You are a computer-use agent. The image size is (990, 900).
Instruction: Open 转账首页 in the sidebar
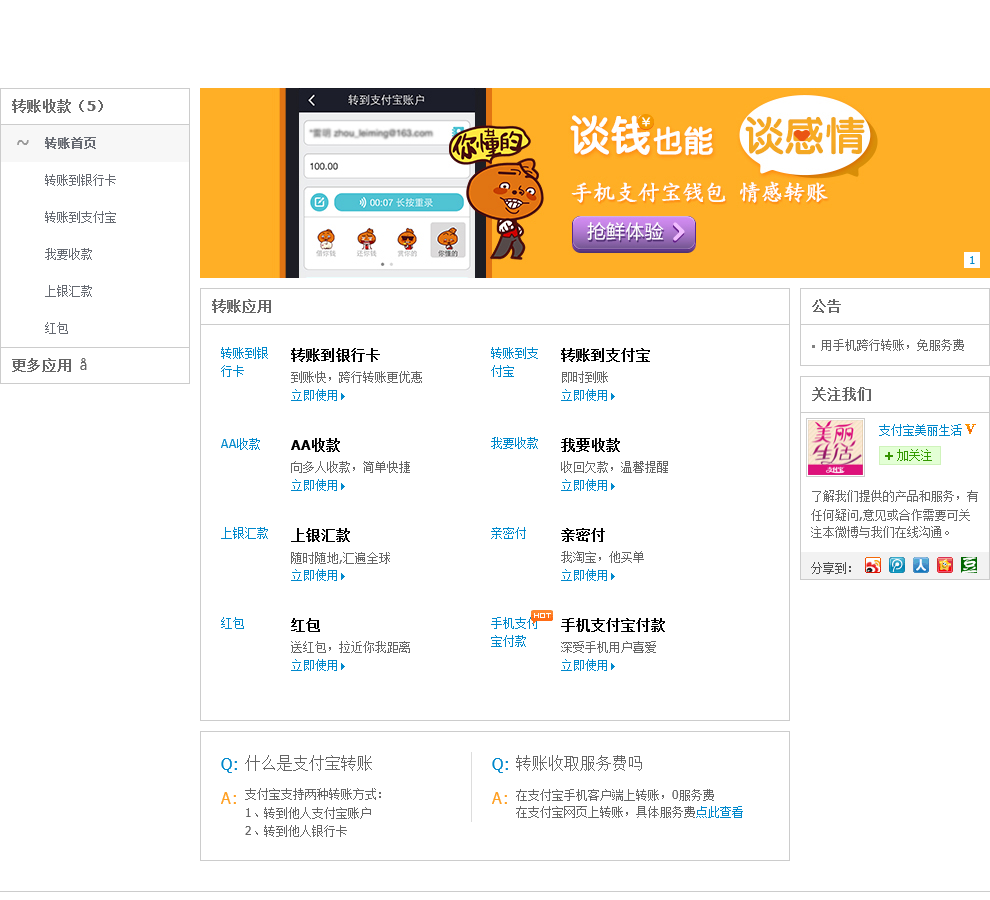(x=95, y=143)
